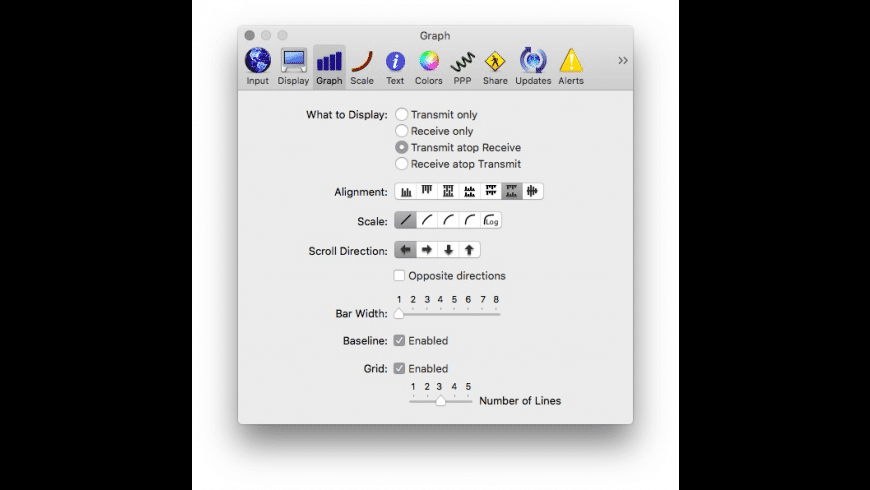Screen dimensions: 870x490
Task: Set Scroll Direction to left arrow
Action: [406, 250]
